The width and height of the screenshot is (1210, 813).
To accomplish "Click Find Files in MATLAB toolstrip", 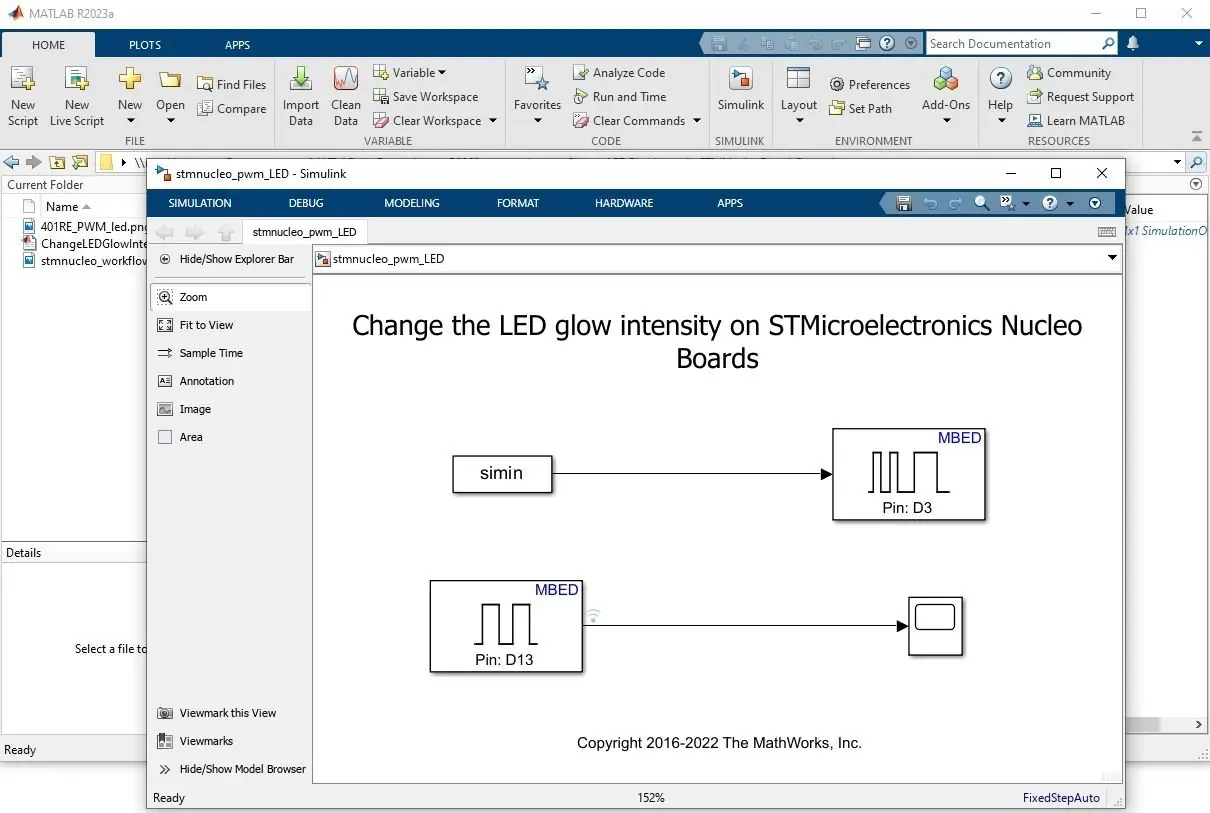I will pyautogui.click(x=231, y=85).
